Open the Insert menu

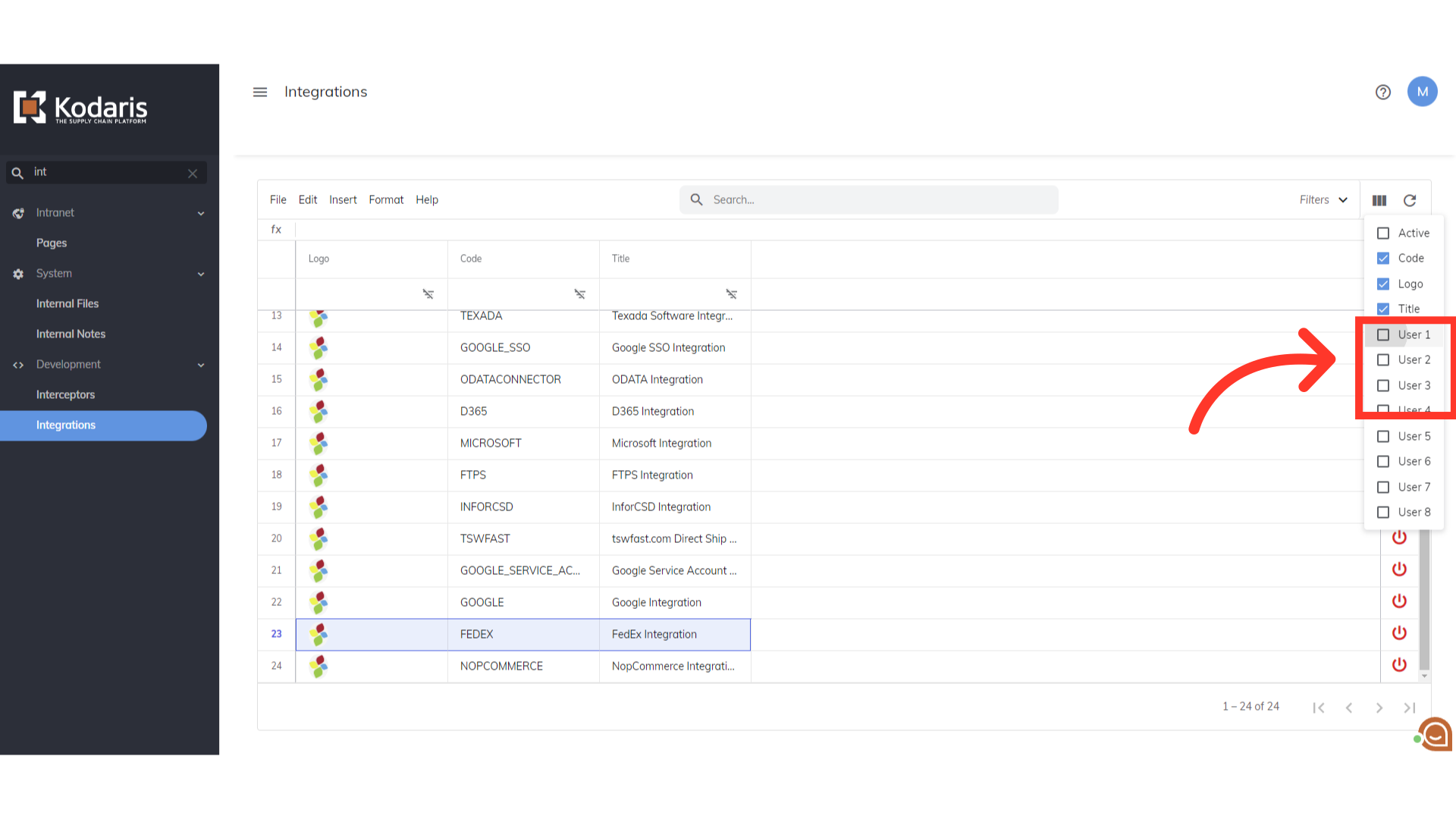tap(343, 200)
